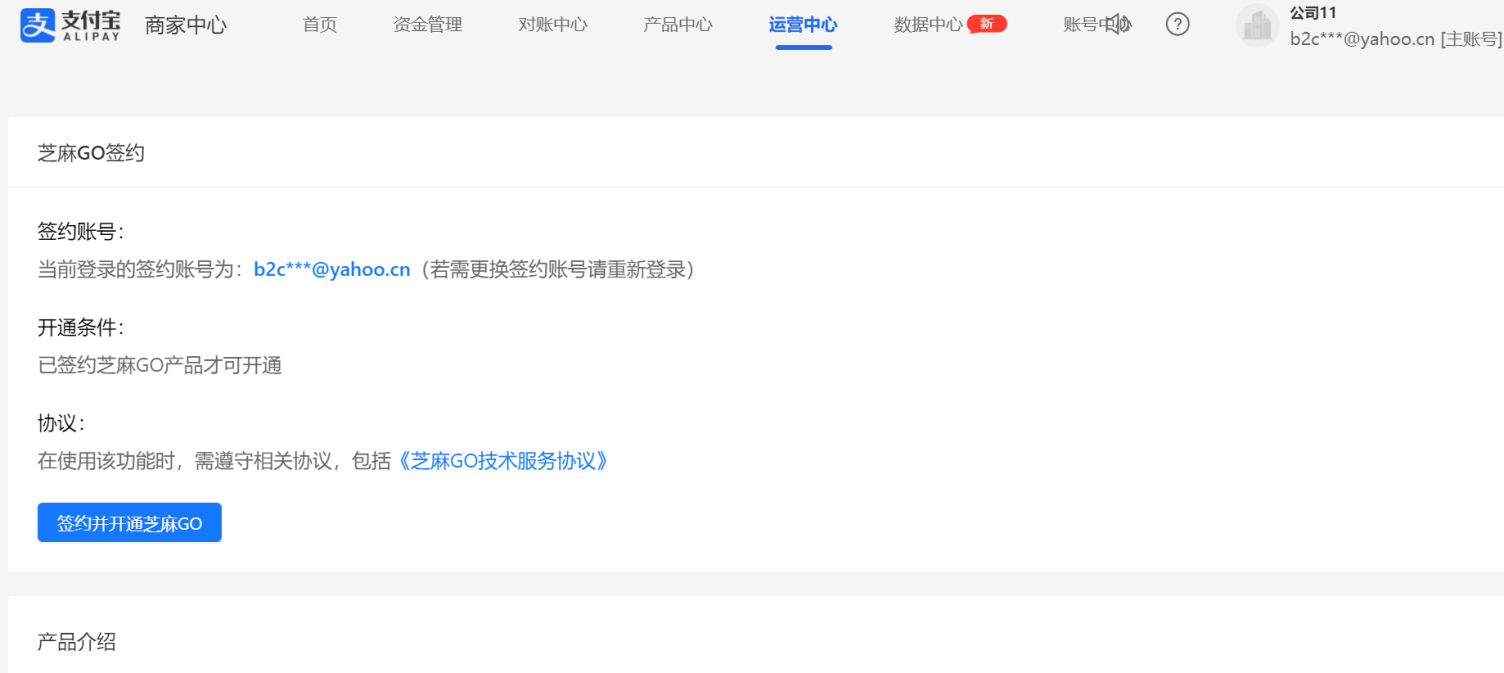Viewport: 1504px width, 673px height.
Task: Click the 芝麻GO签约 section heading
Action: (x=90, y=152)
